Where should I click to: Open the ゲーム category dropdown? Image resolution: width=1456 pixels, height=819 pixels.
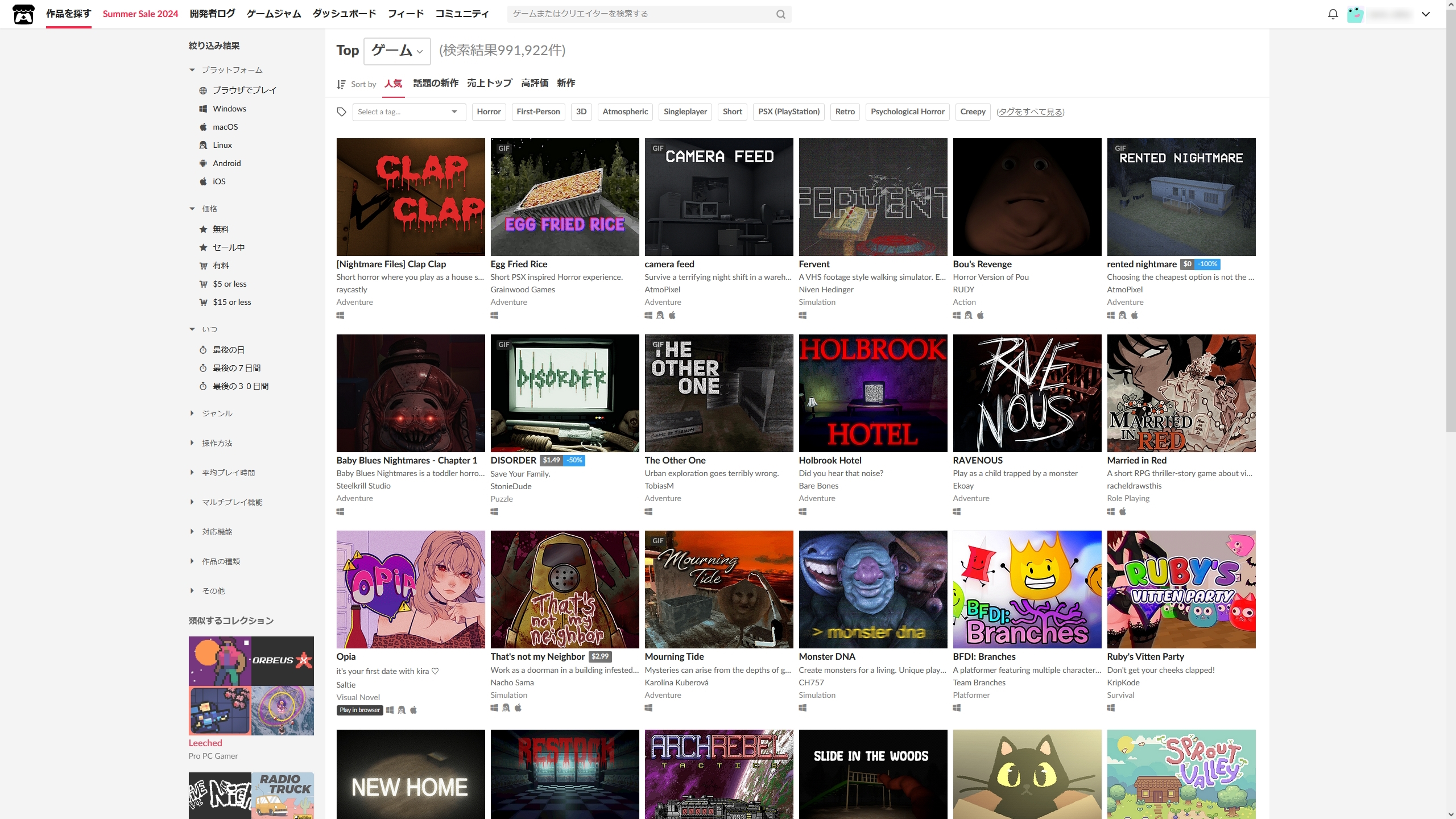(397, 51)
